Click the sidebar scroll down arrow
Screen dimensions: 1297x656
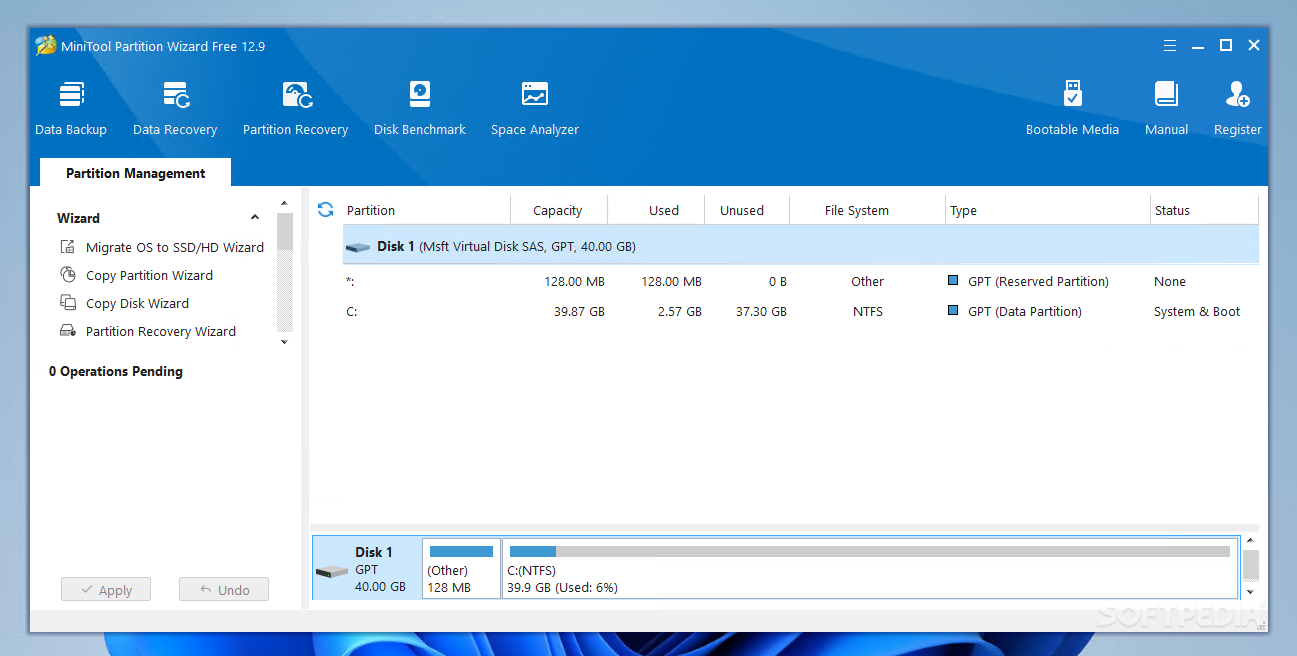click(x=284, y=342)
